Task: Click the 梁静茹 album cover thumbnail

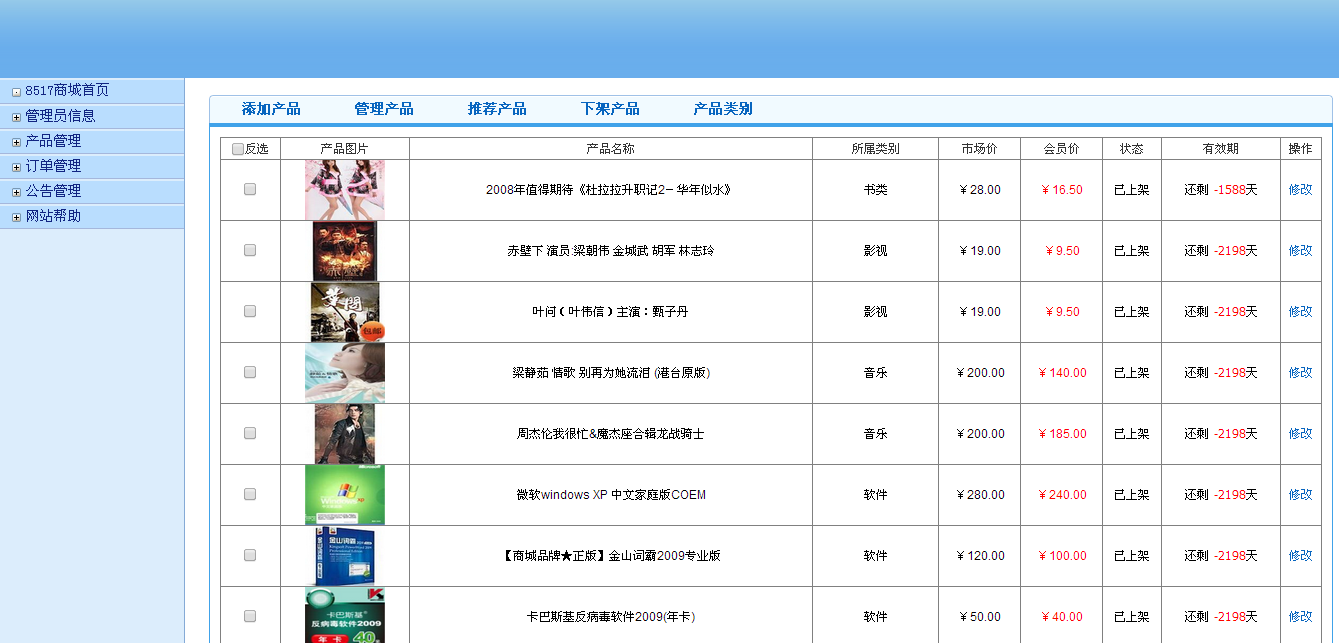Action: pos(345,373)
